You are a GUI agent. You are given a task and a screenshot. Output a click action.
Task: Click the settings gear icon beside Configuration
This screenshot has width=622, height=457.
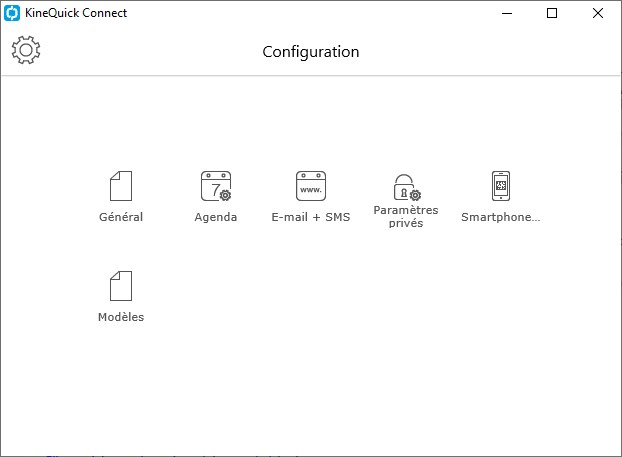click(26, 50)
